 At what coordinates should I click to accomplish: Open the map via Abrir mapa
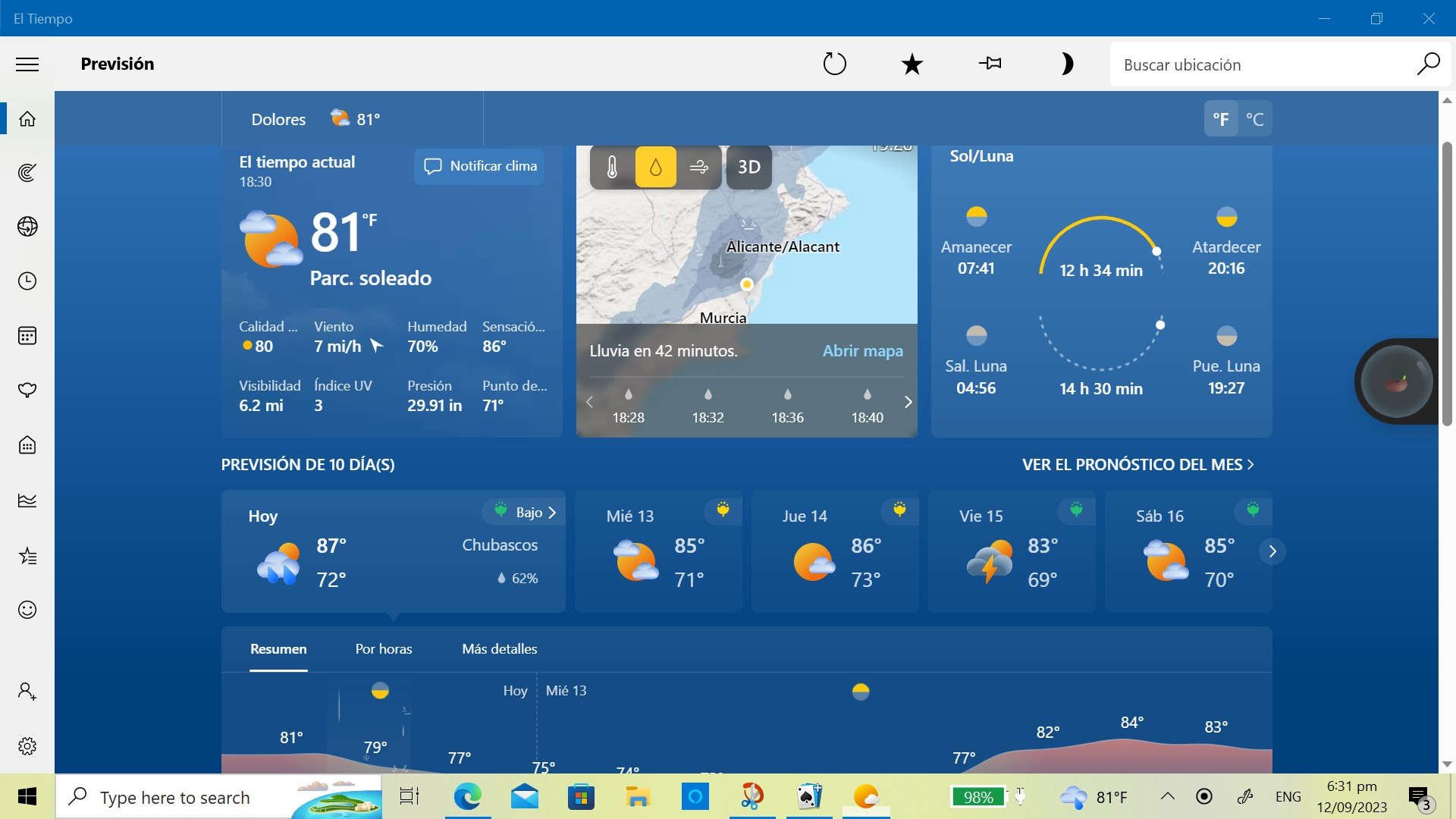[863, 351]
